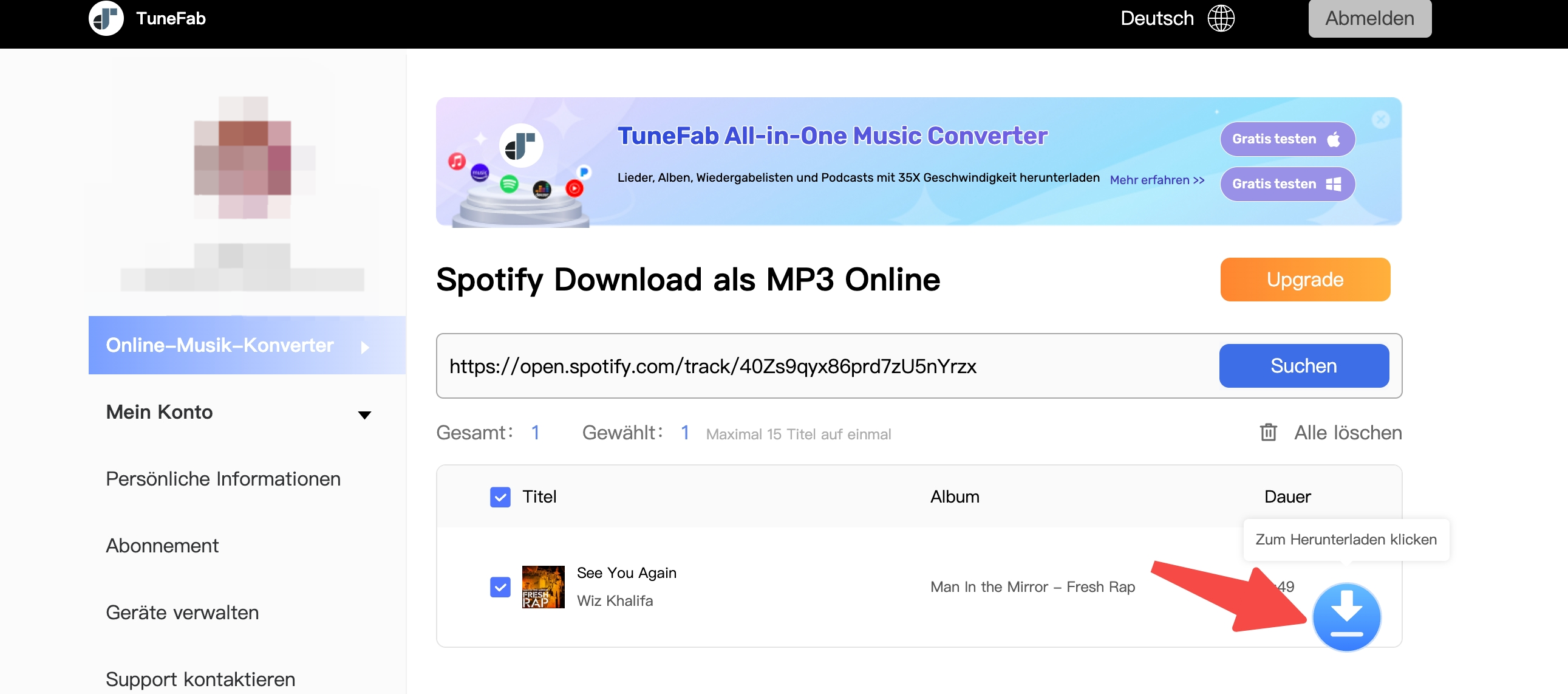Select Mein Konto in the sidebar
The image size is (1568, 694).
pyautogui.click(x=160, y=412)
